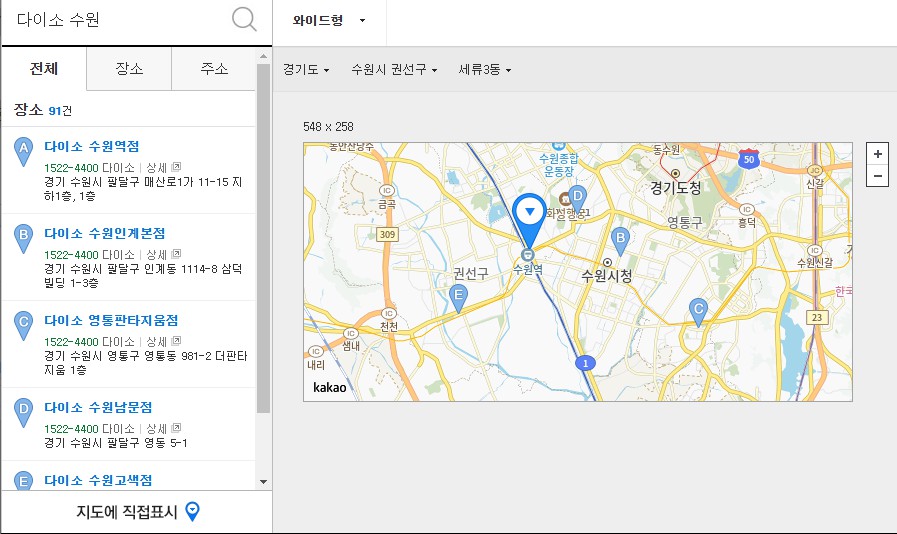Click map marker B near 수원시청

pyautogui.click(x=620, y=241)
